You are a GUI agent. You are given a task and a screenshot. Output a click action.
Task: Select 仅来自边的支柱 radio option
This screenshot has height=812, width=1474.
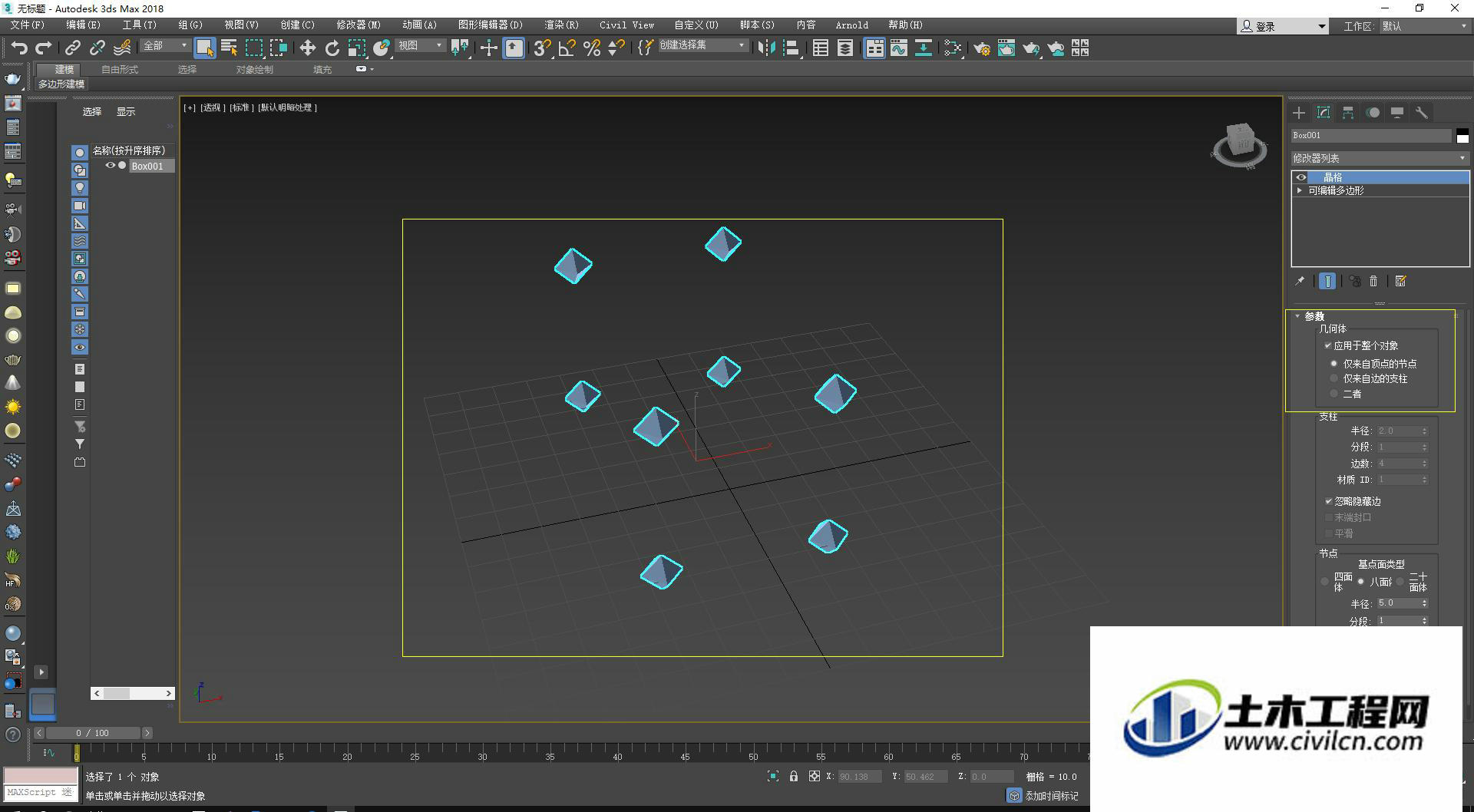(x=1334, y=378)
